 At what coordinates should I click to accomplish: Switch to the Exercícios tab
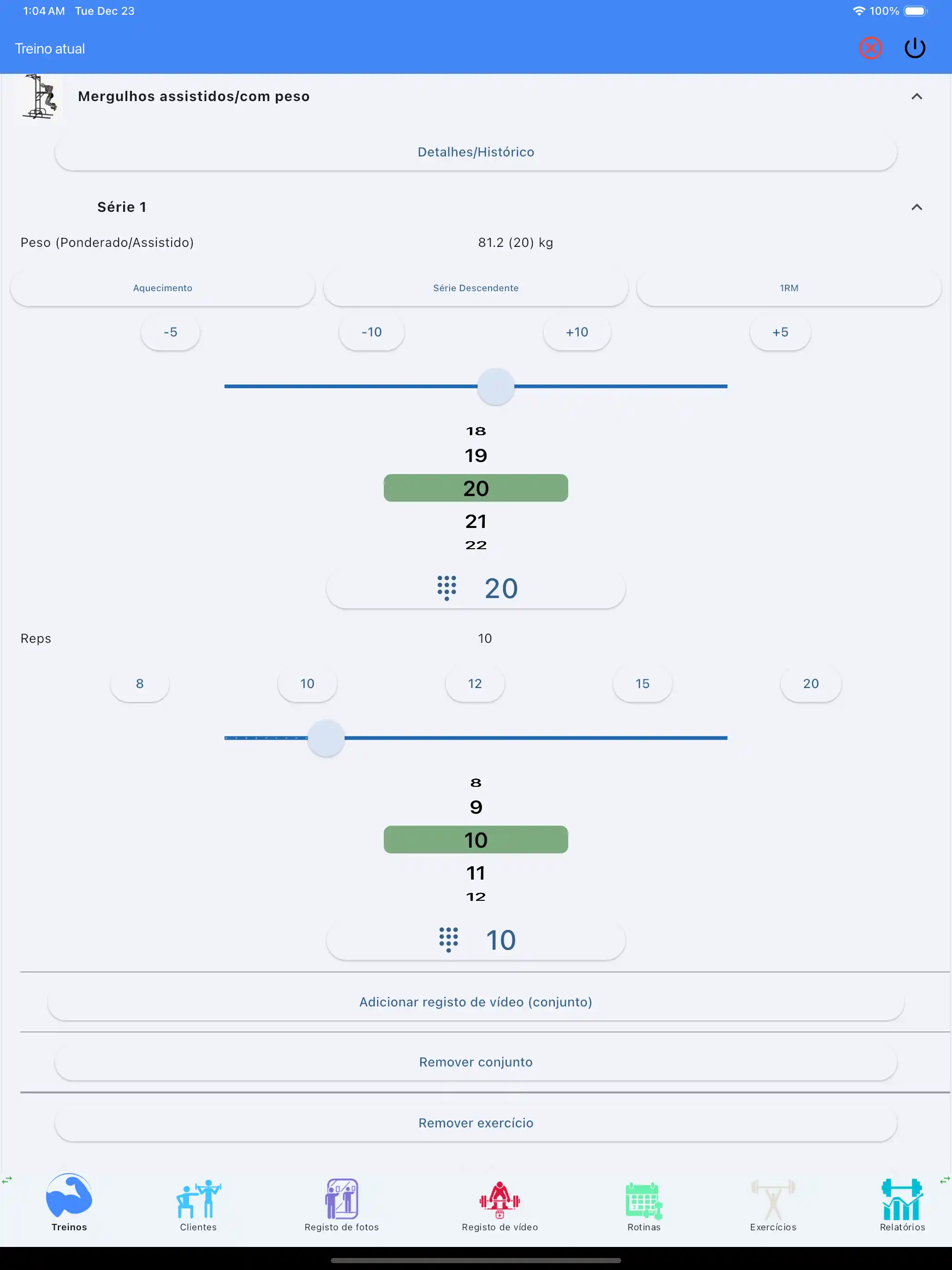773,1206
